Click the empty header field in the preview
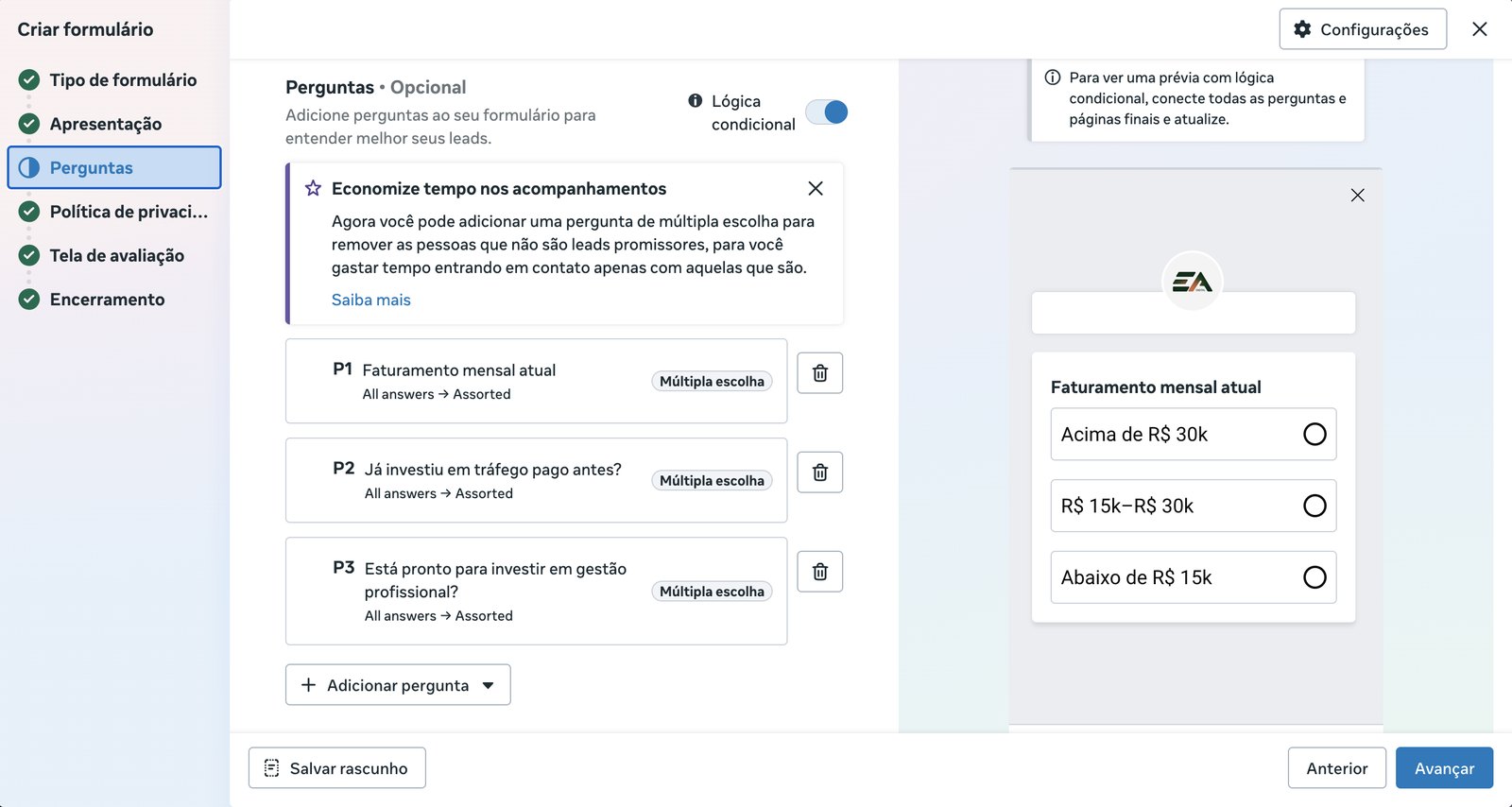This screenshot has height=807, width=1512. pyautogui.click(x=1194, y=313)
